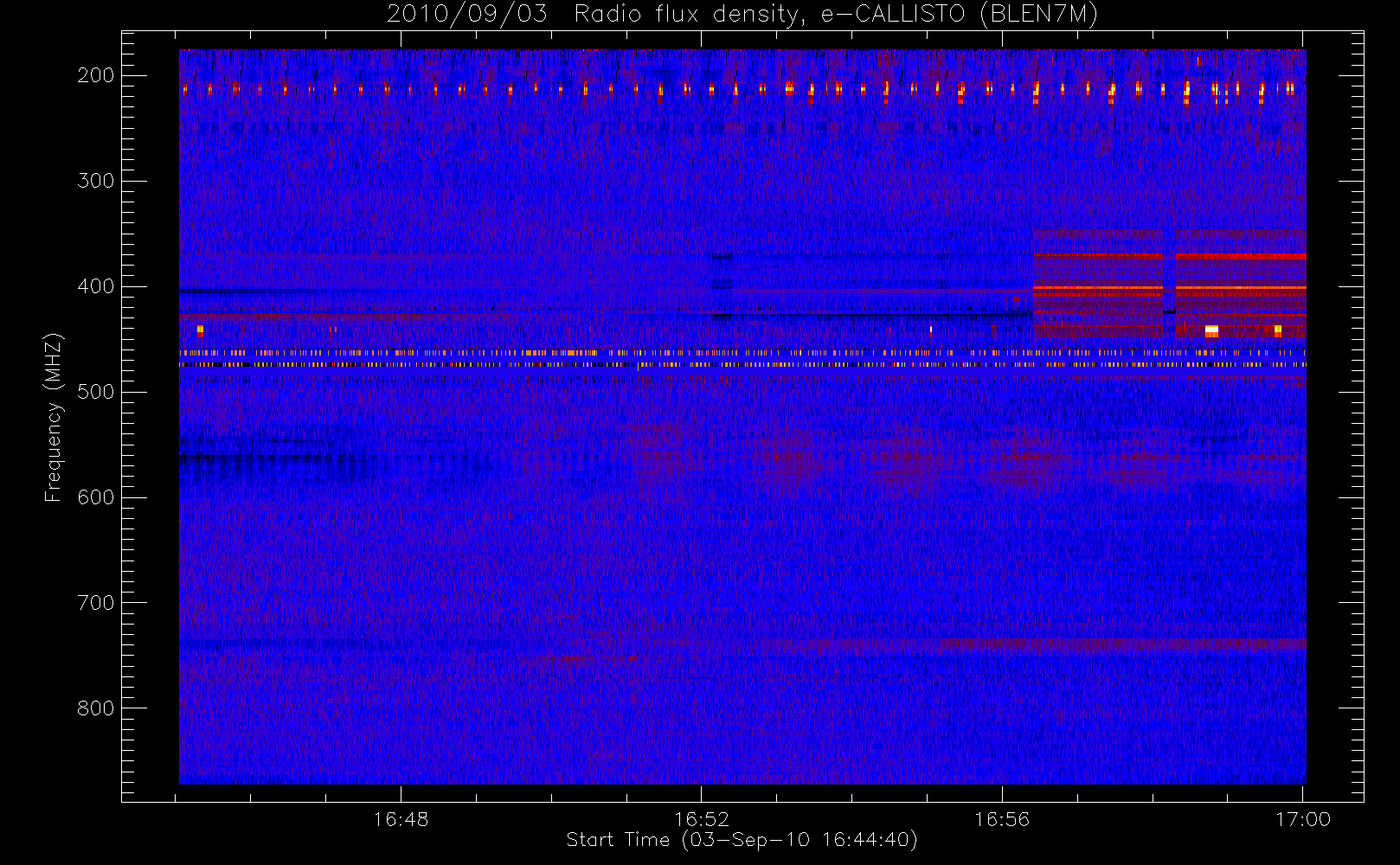1400x865 pixels.
Task: Click the plot title 'Radio flux density, e-CALLISTO (BLEN7M)'
Action: tap(836, 15)
